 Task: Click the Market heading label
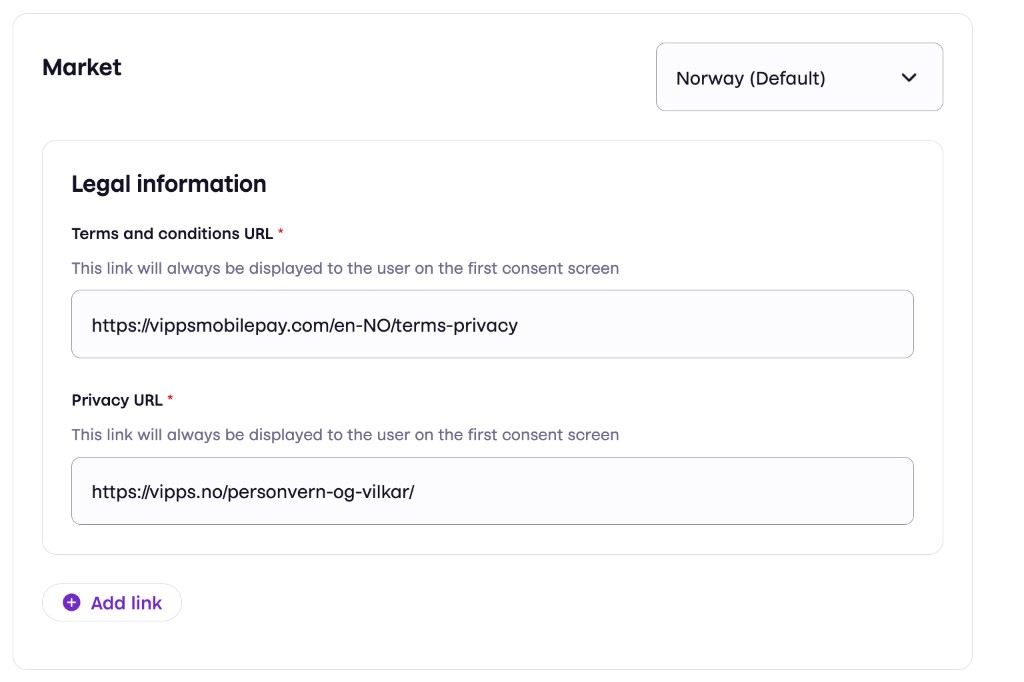tap(81, 67)
